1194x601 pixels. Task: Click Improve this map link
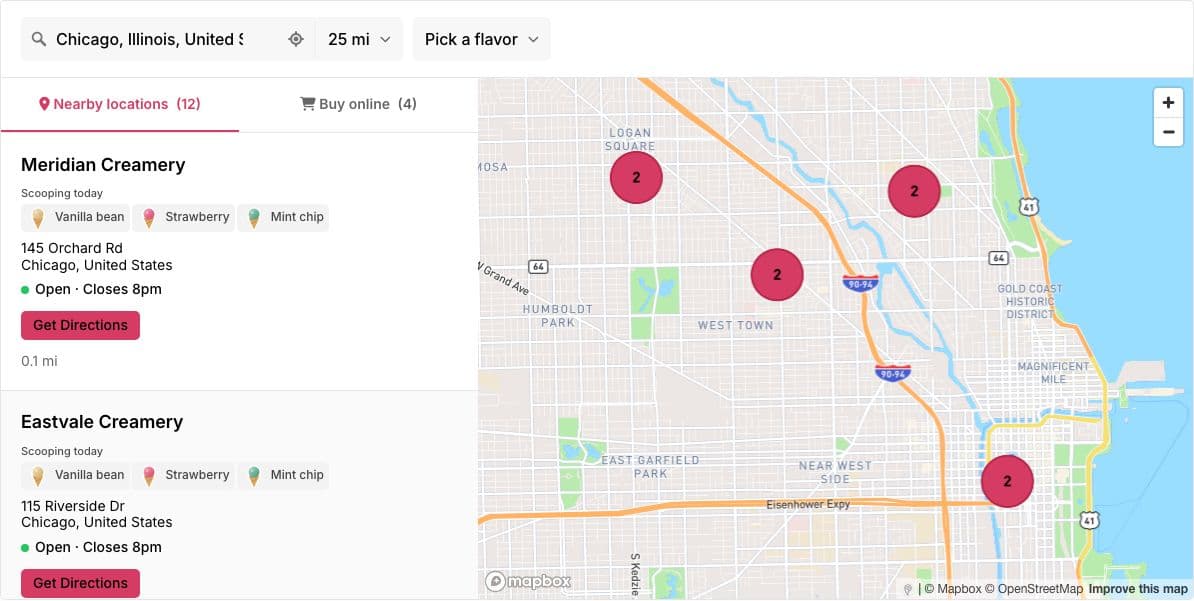[1138, 589]
